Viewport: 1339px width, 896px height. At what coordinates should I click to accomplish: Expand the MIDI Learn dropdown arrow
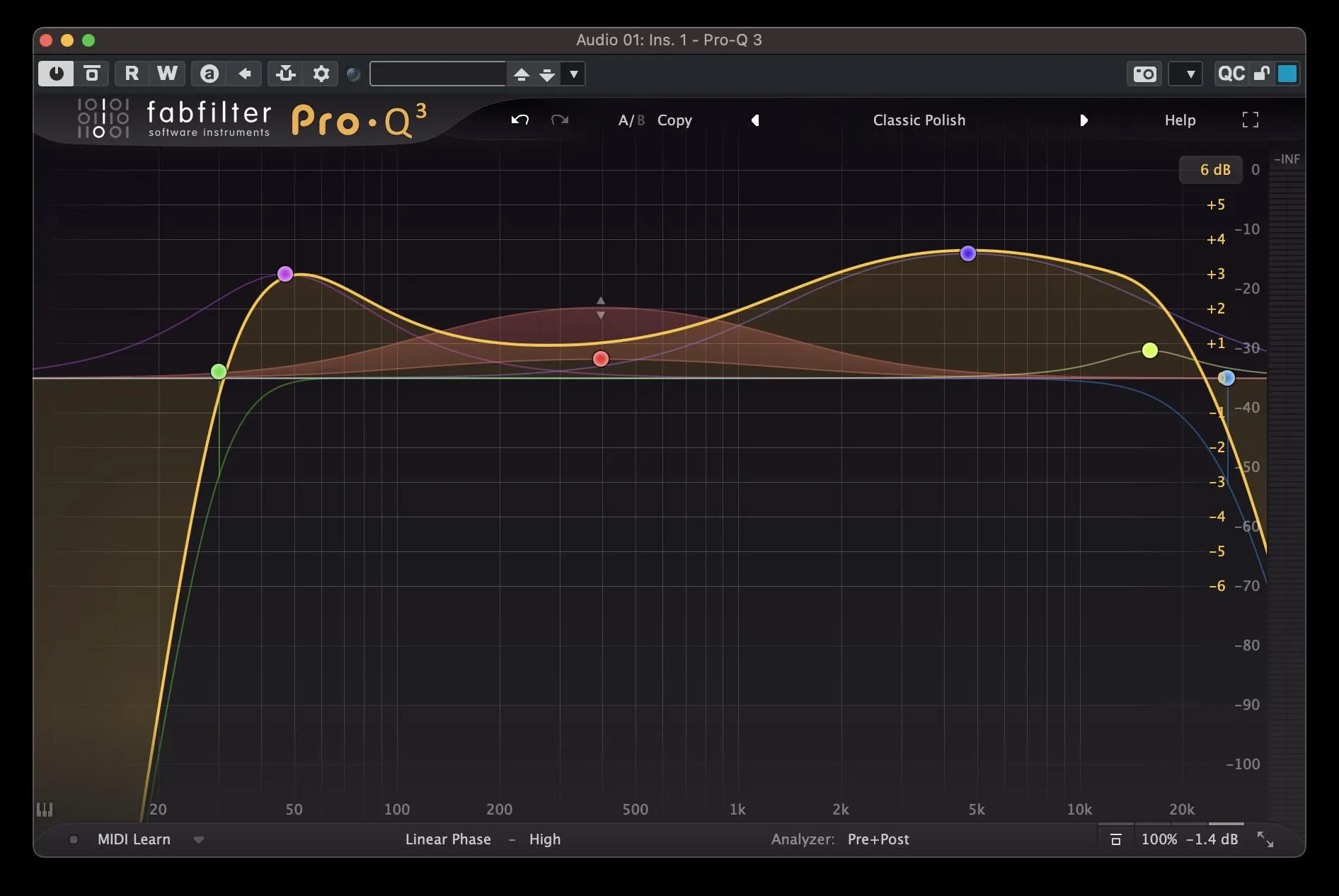199,840
